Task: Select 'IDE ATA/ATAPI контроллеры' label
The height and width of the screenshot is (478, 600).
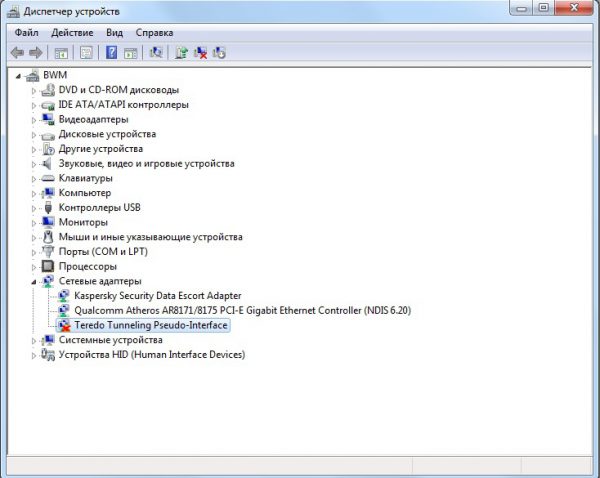Action: click(x=123, y=104)
